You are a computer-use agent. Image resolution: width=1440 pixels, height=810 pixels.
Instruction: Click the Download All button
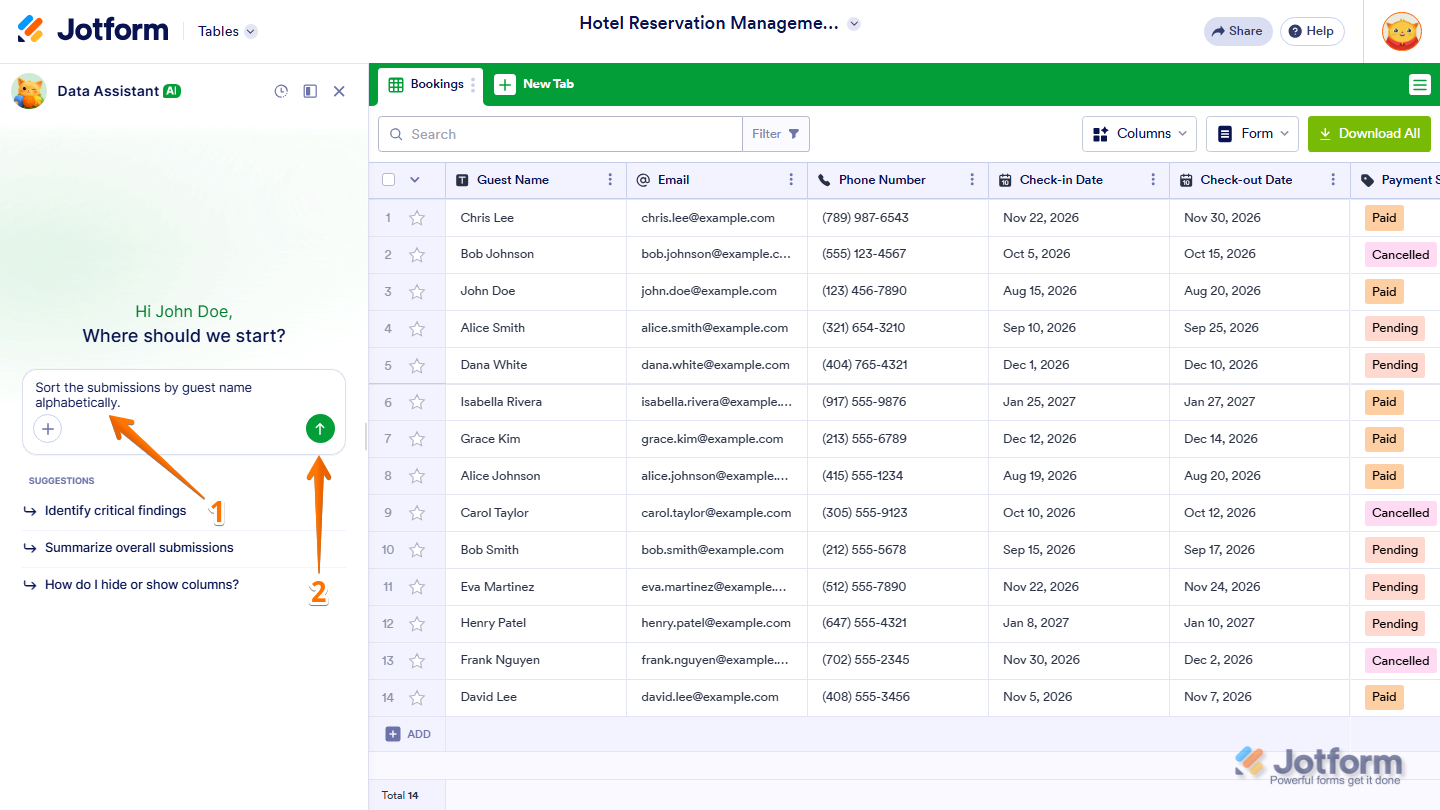(1369, 134)
